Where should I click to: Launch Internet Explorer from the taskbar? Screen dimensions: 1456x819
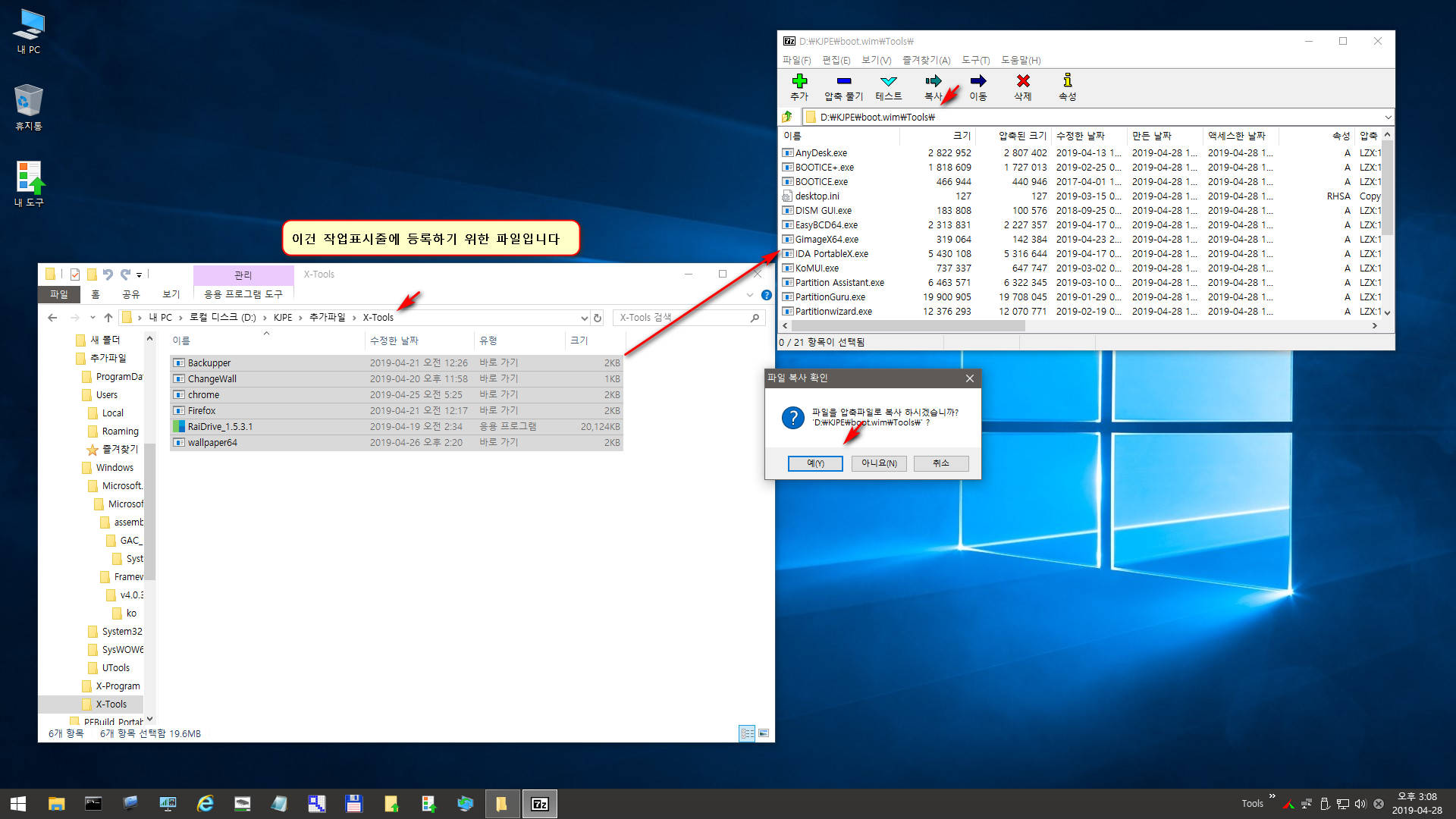205,804
